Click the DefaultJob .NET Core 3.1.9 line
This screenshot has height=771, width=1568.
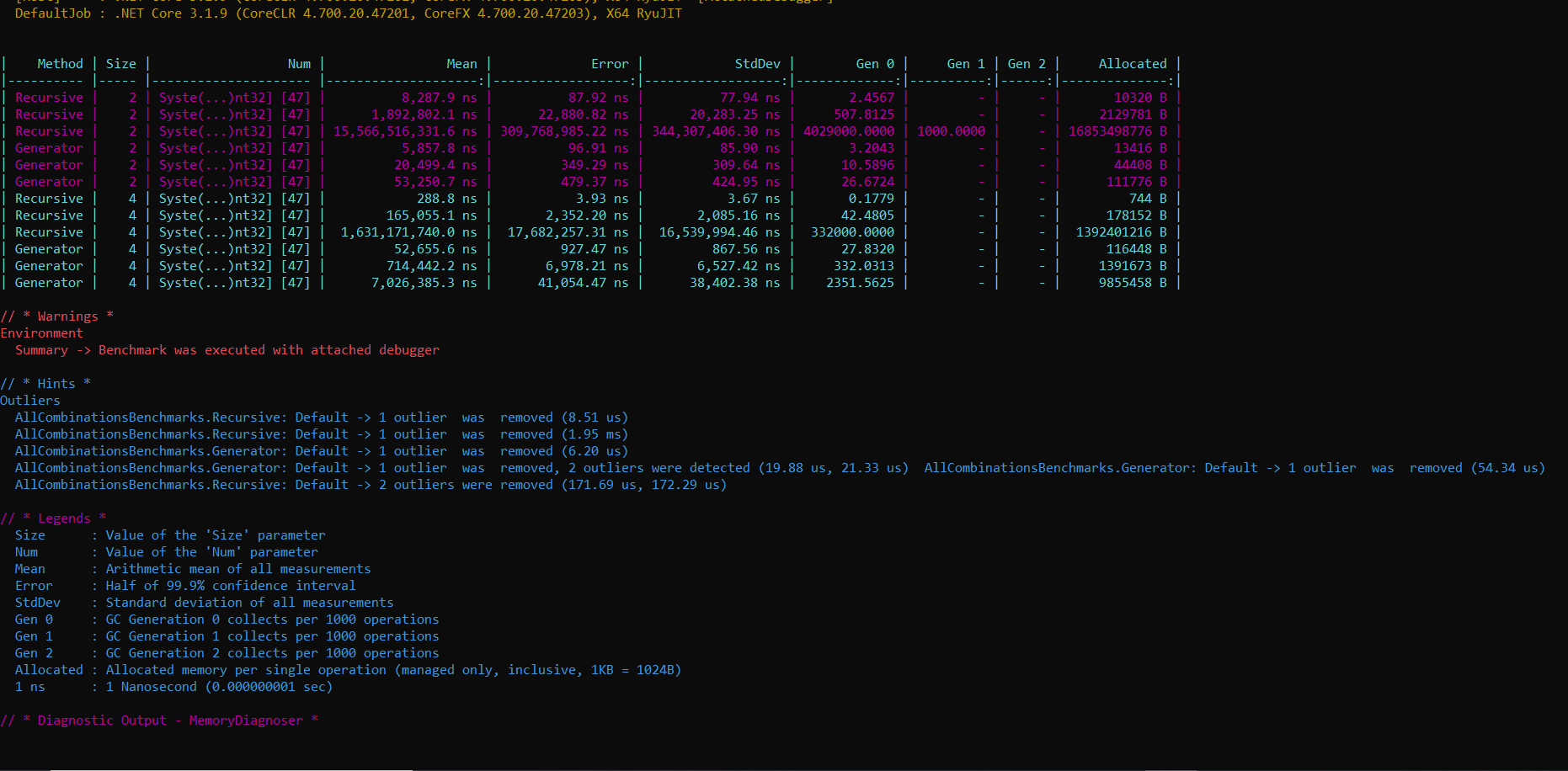click(x=349, y=13)
